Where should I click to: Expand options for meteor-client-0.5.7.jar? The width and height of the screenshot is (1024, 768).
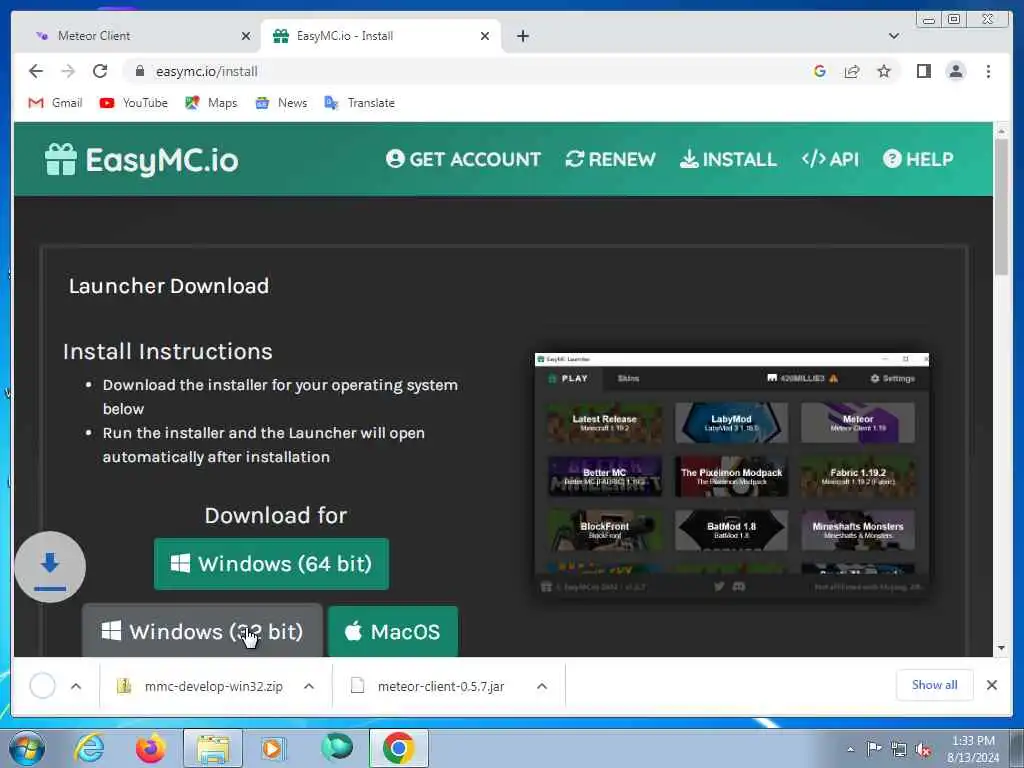pos(541,686)
